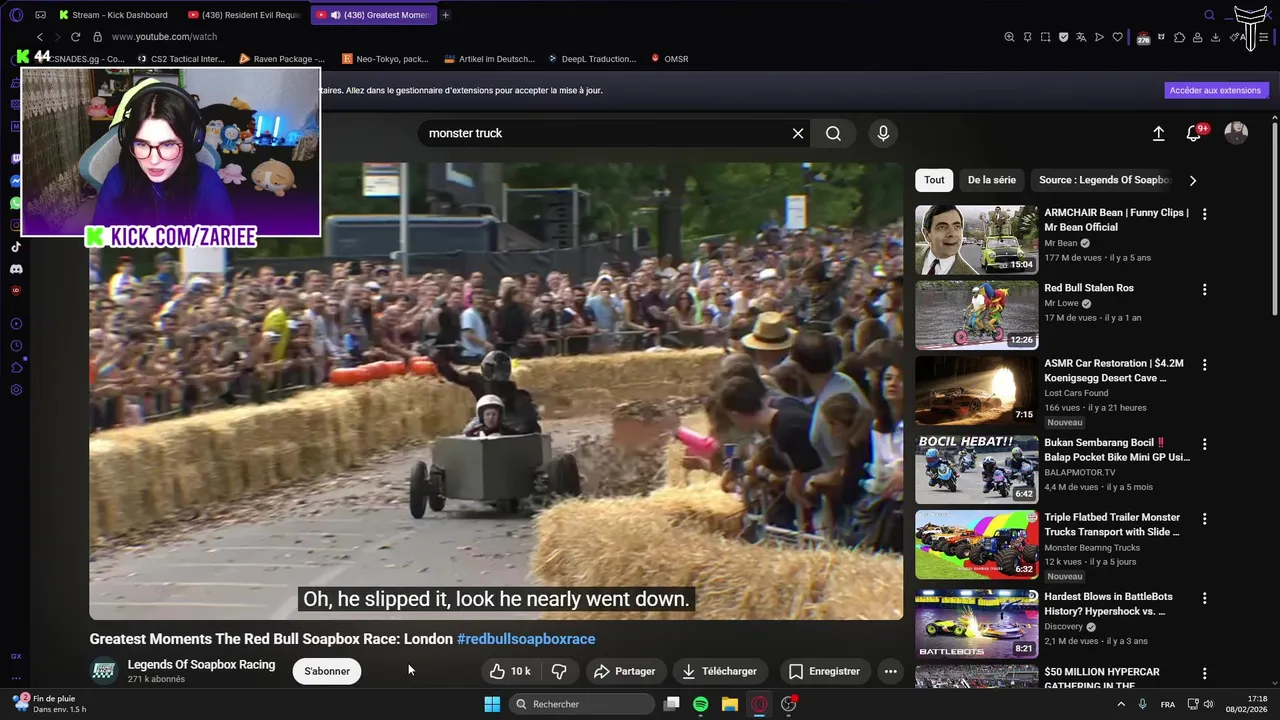Dislike the video with thumbs down
The image size is (1280, 720).
pyautogui.click(x=560, y=671)
